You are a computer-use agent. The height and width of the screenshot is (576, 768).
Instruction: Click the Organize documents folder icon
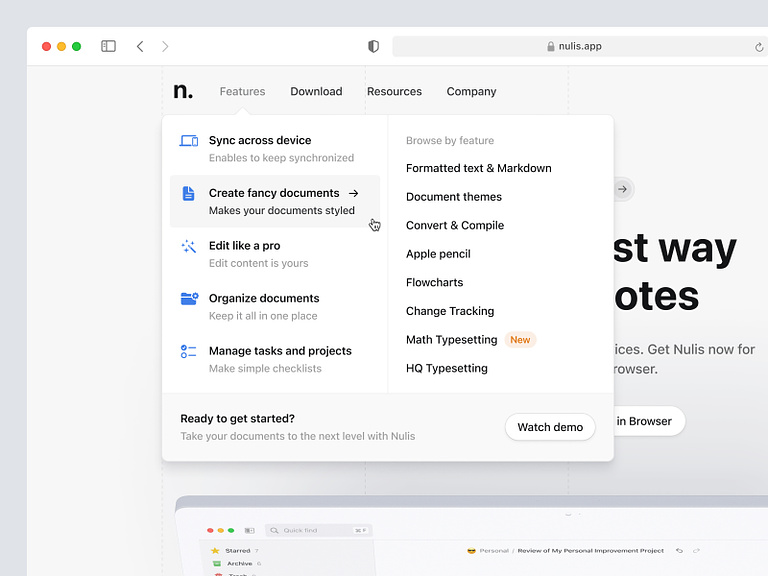(188, 299)
